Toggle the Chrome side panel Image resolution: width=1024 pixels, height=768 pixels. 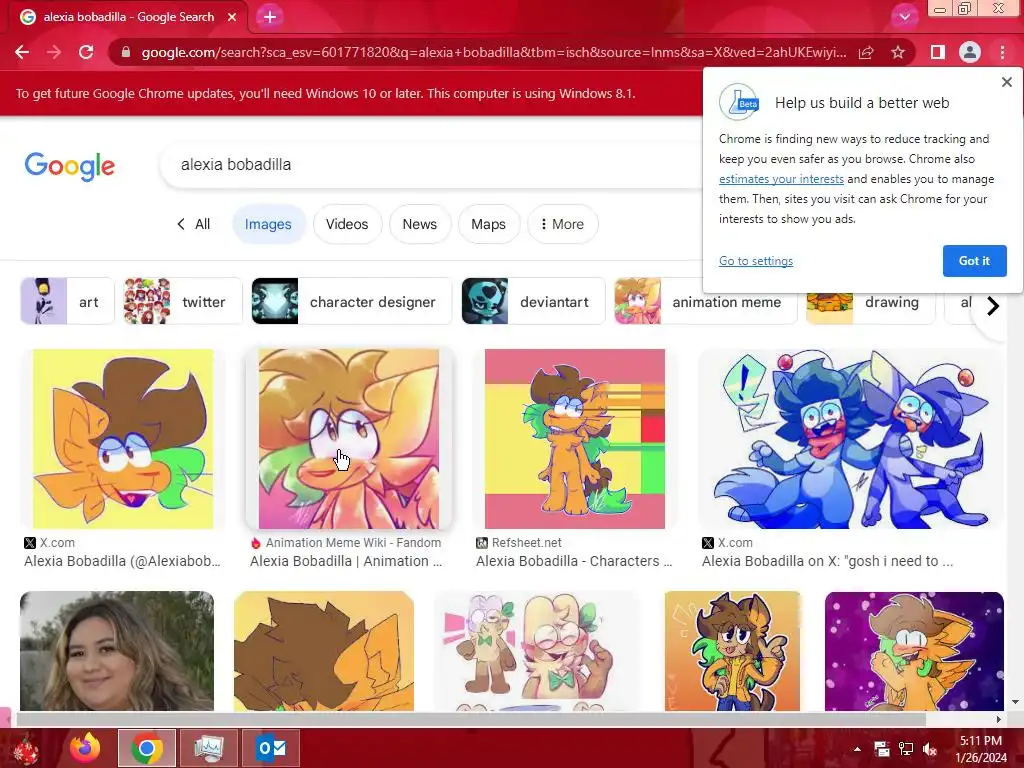pos(938,52)
